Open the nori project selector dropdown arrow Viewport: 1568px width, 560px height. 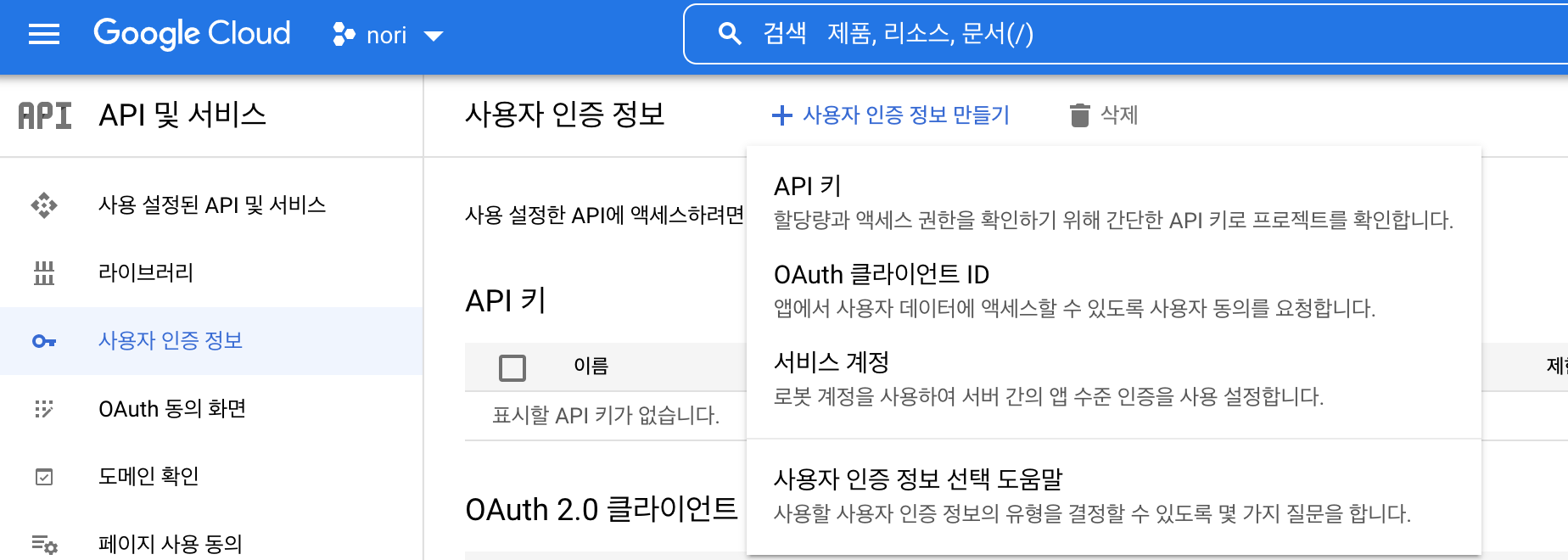(x=434, y=36)
